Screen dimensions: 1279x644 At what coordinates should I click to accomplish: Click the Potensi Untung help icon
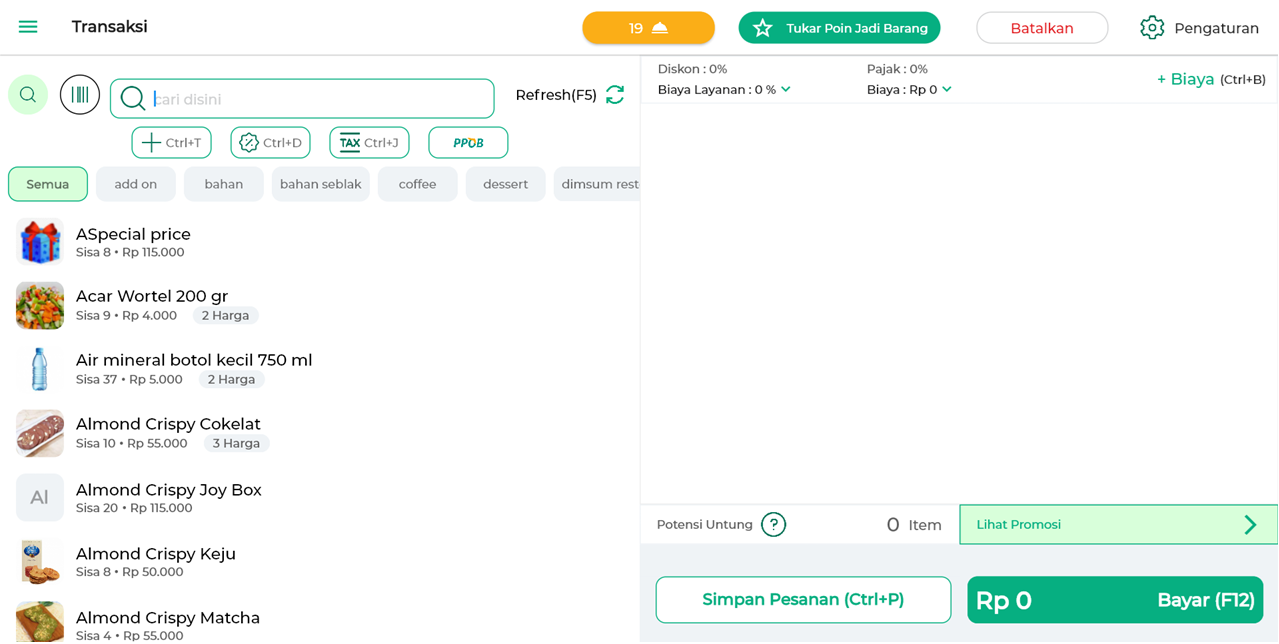point(773,525)
